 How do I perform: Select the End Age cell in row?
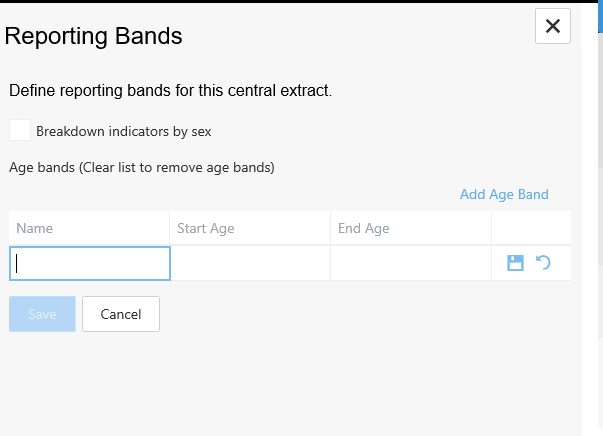410,263
